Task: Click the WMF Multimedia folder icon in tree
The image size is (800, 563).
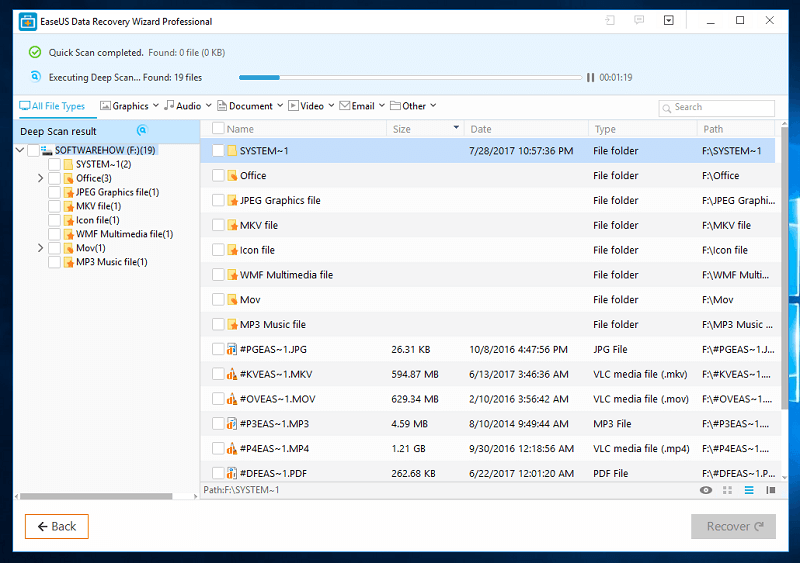Action: 69,234
